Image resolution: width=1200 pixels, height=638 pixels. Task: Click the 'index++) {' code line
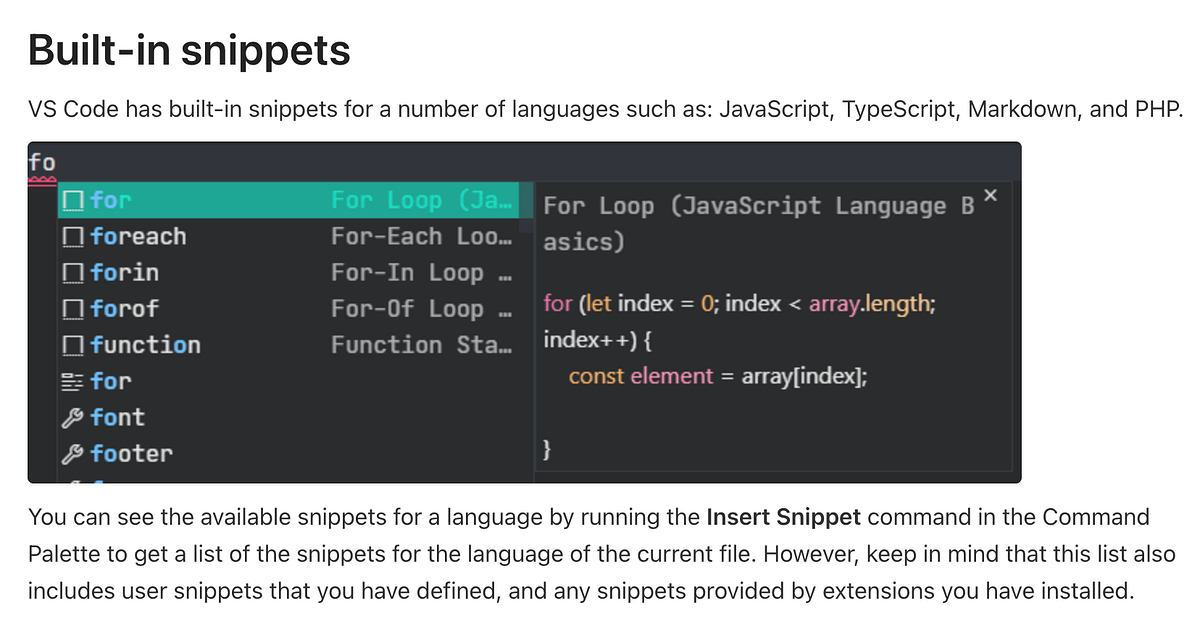(x=598, y=340)
